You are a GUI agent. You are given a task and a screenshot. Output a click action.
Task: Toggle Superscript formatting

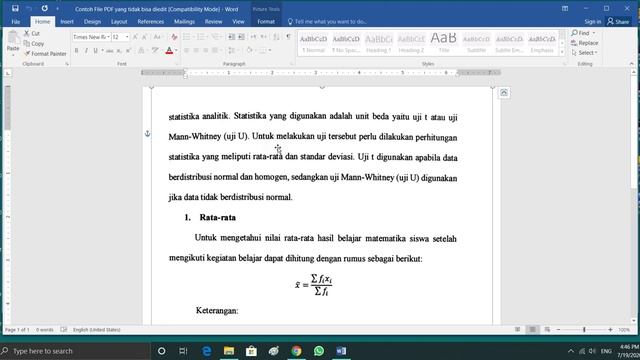coord(128,51)
